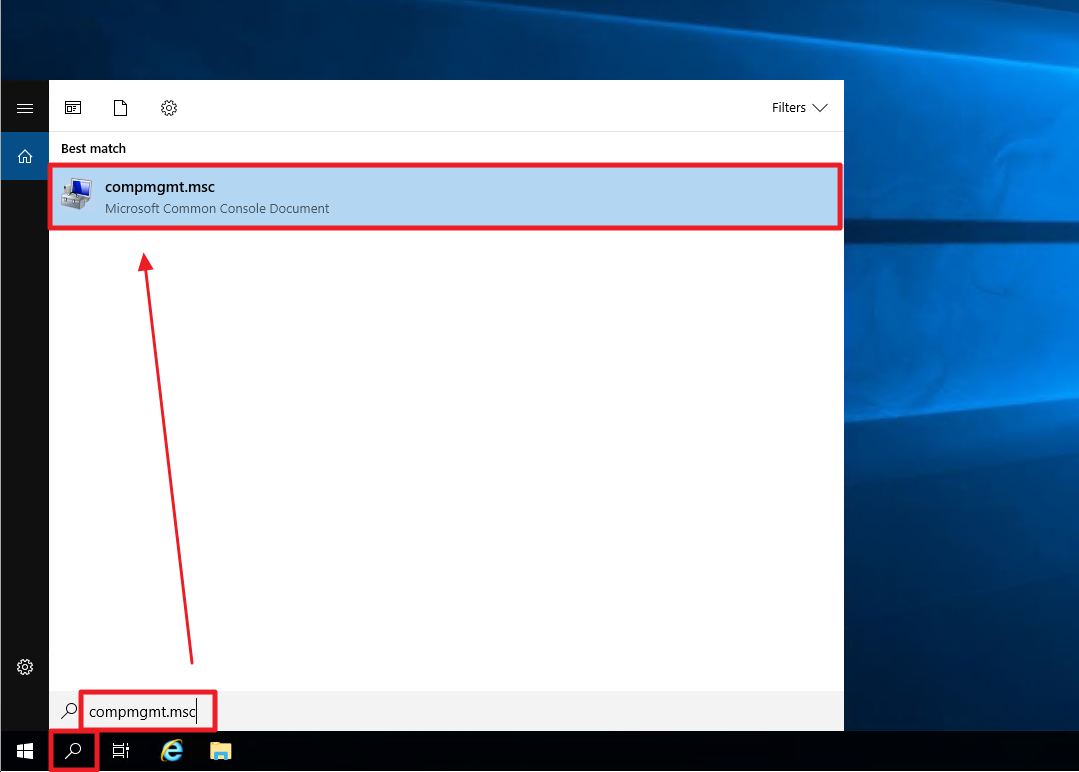The width and height of the screenshot is (1079, 772).
Task: Open Task View from the taskbar
Action: coord(121,751)
